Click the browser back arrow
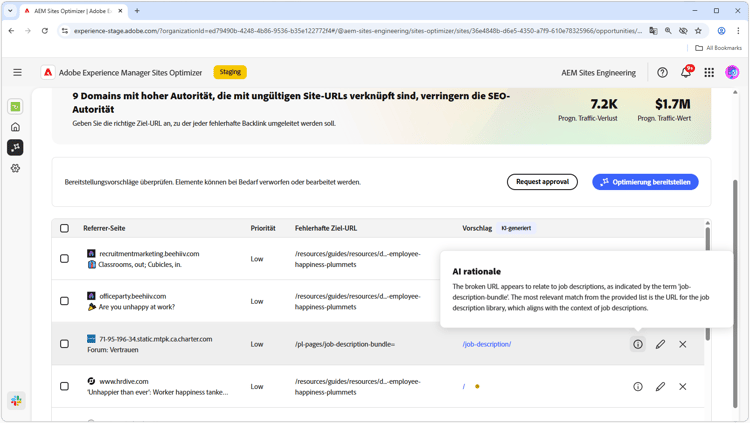 (x=11, y=31)
